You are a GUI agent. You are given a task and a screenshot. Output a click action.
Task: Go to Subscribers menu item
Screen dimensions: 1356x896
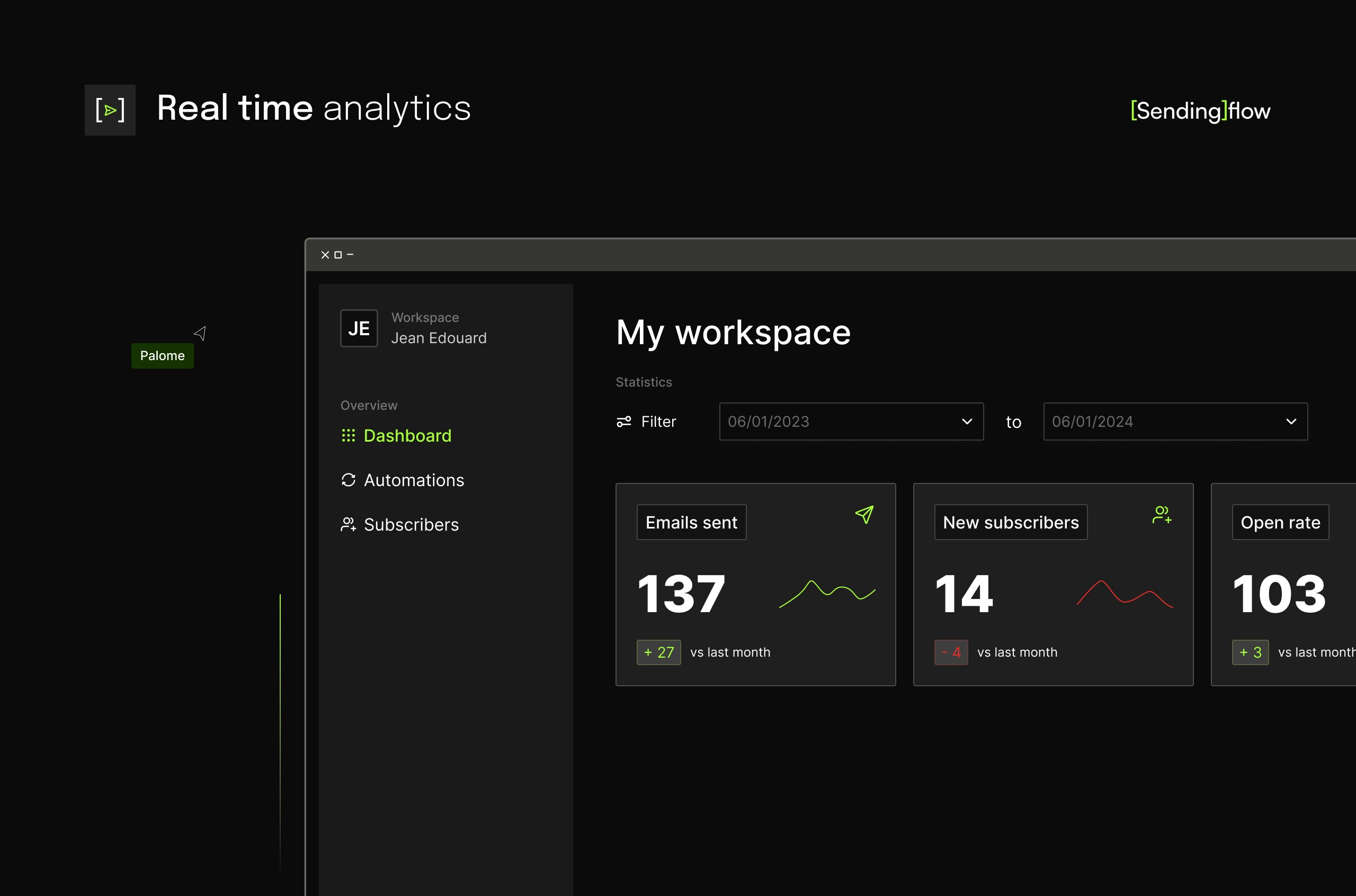(411, 524)
